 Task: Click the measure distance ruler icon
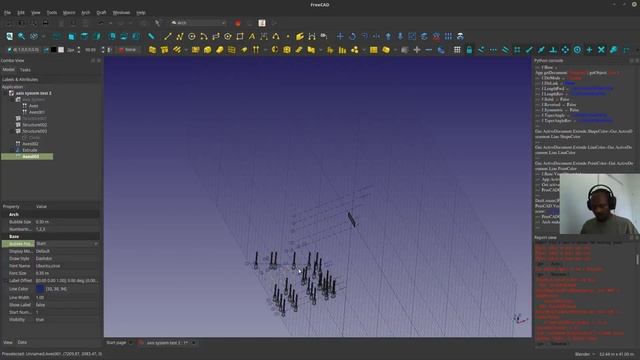click(151, 36)
